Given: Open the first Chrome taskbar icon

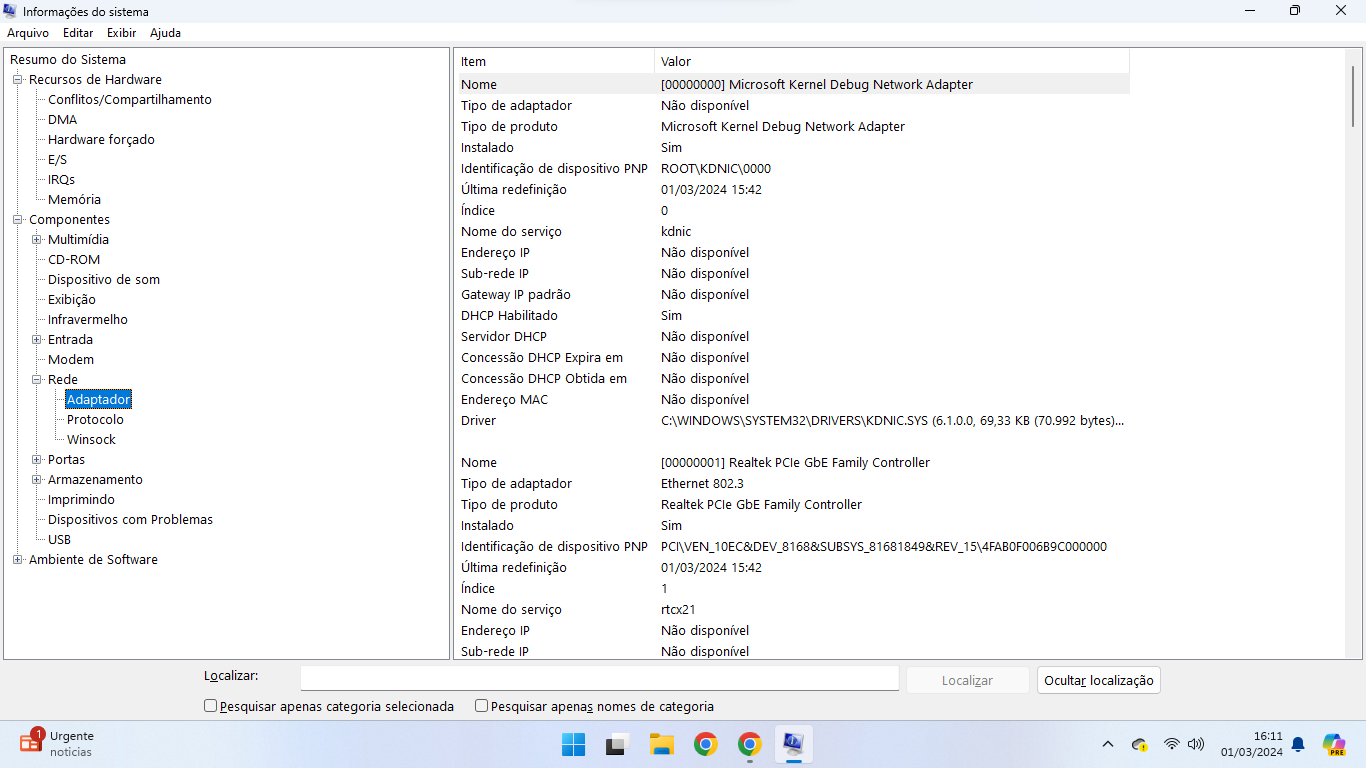Looking at the screenshot, I should tap(706, 744).
